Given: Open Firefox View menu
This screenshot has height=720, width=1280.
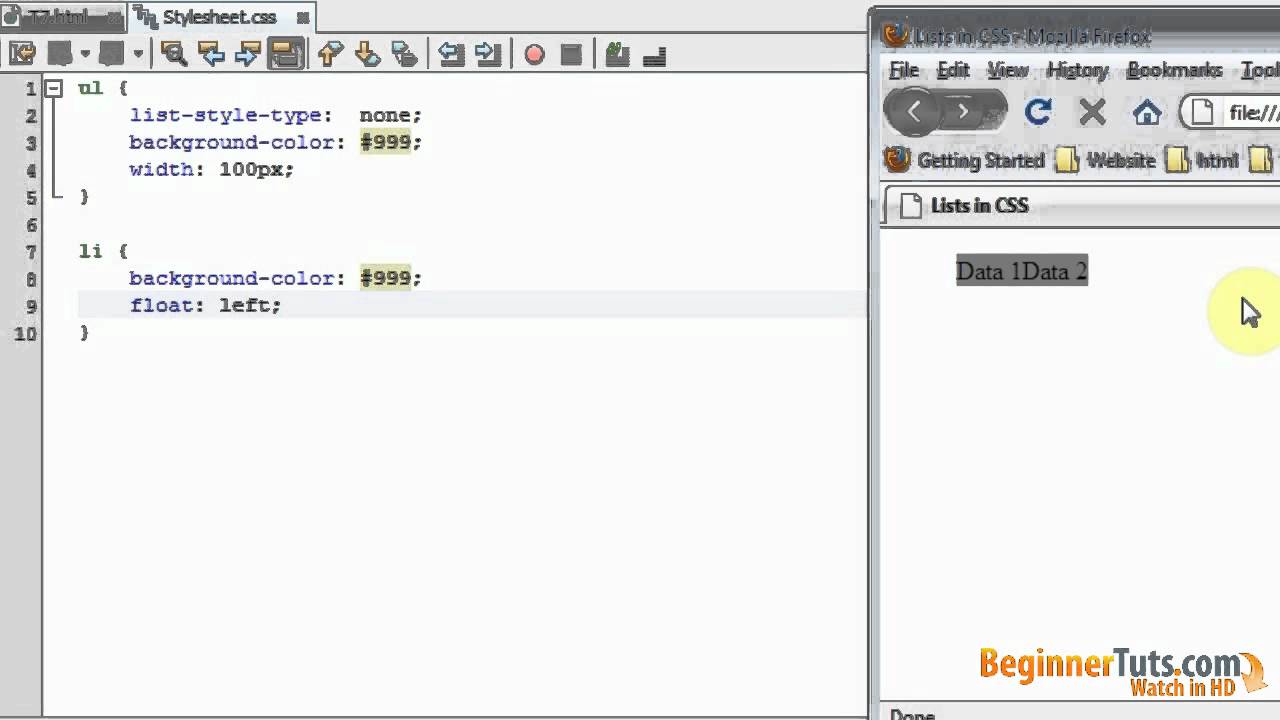Looking at the screenshot, I should (x=1008, y=70).
